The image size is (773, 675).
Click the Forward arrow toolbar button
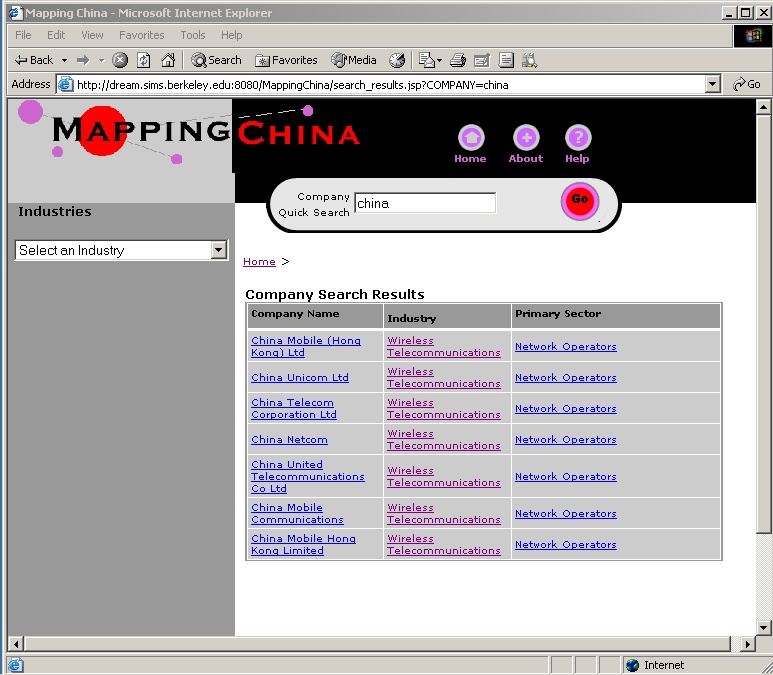(x=83, y=60)
